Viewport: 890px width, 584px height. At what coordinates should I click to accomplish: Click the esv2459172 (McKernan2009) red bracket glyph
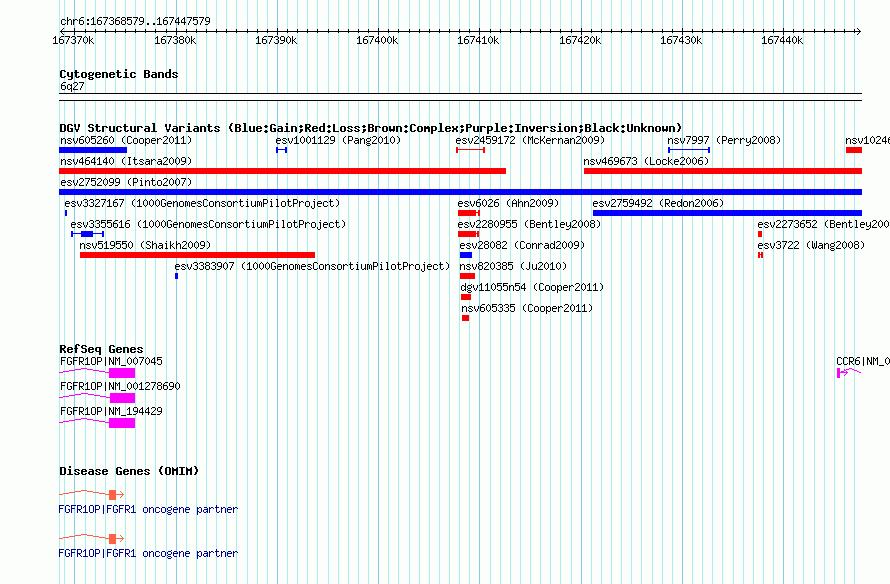[471, 150]
